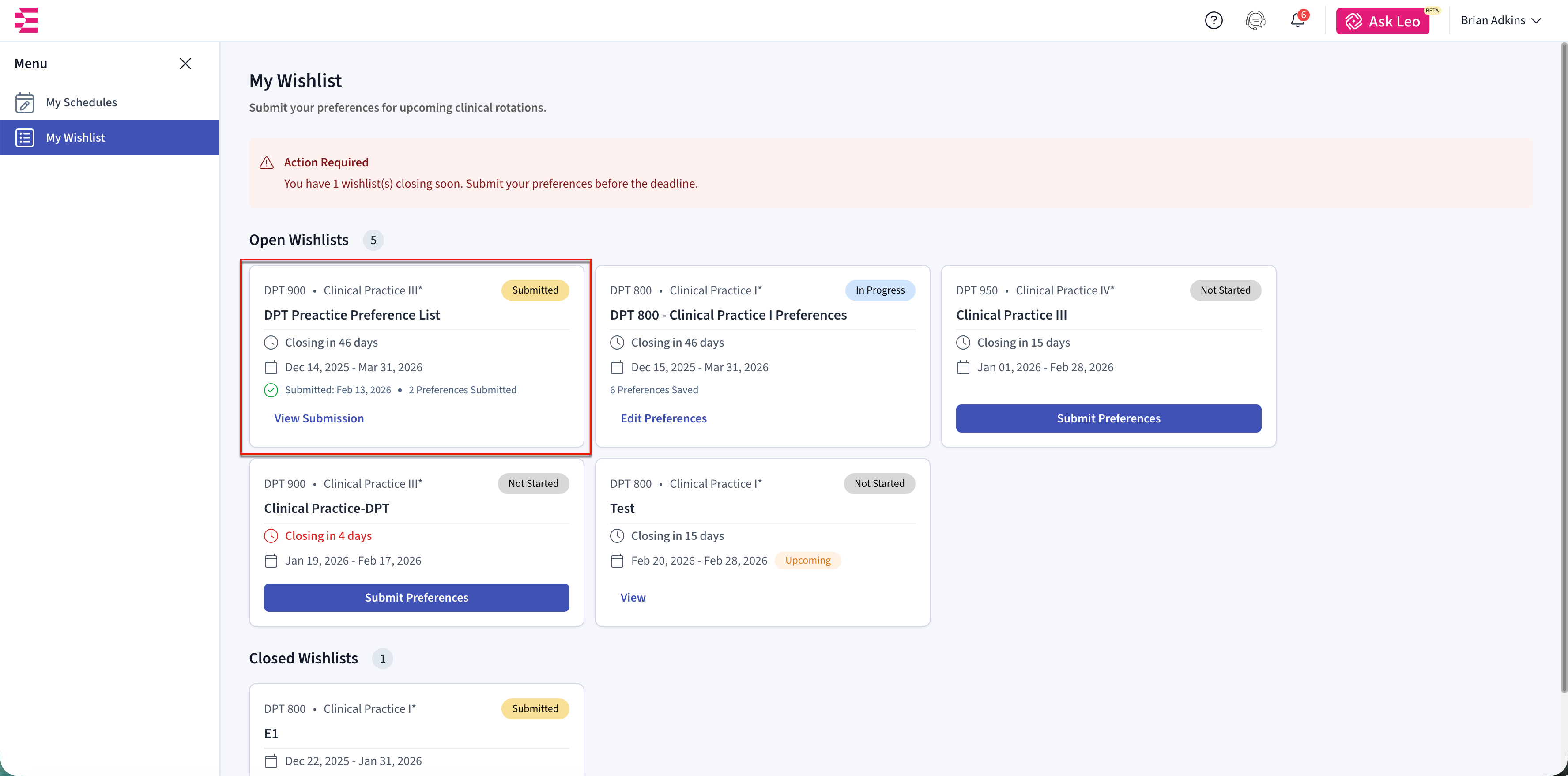
Task: Click the app logo in top-left corner
Action: [26, 20]
